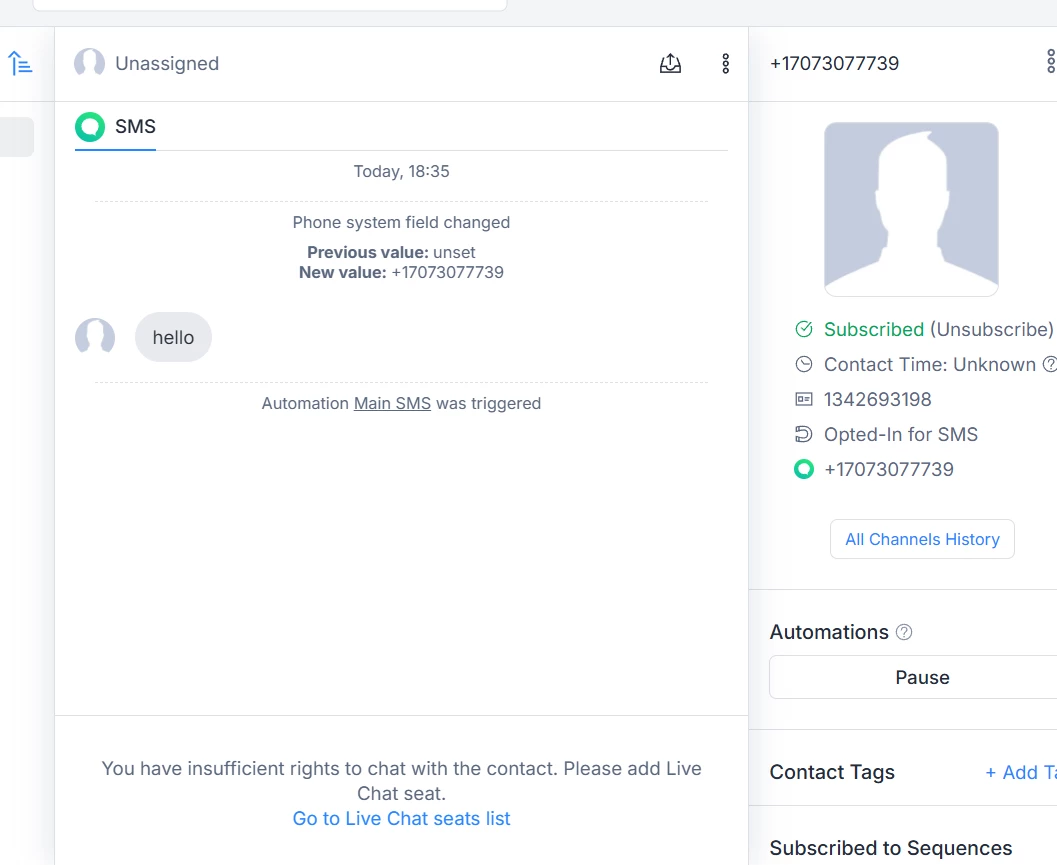Screen dimensions: 1057x865
Task: Click the Automations help question mark icon
Action: [x=904, y=632]
